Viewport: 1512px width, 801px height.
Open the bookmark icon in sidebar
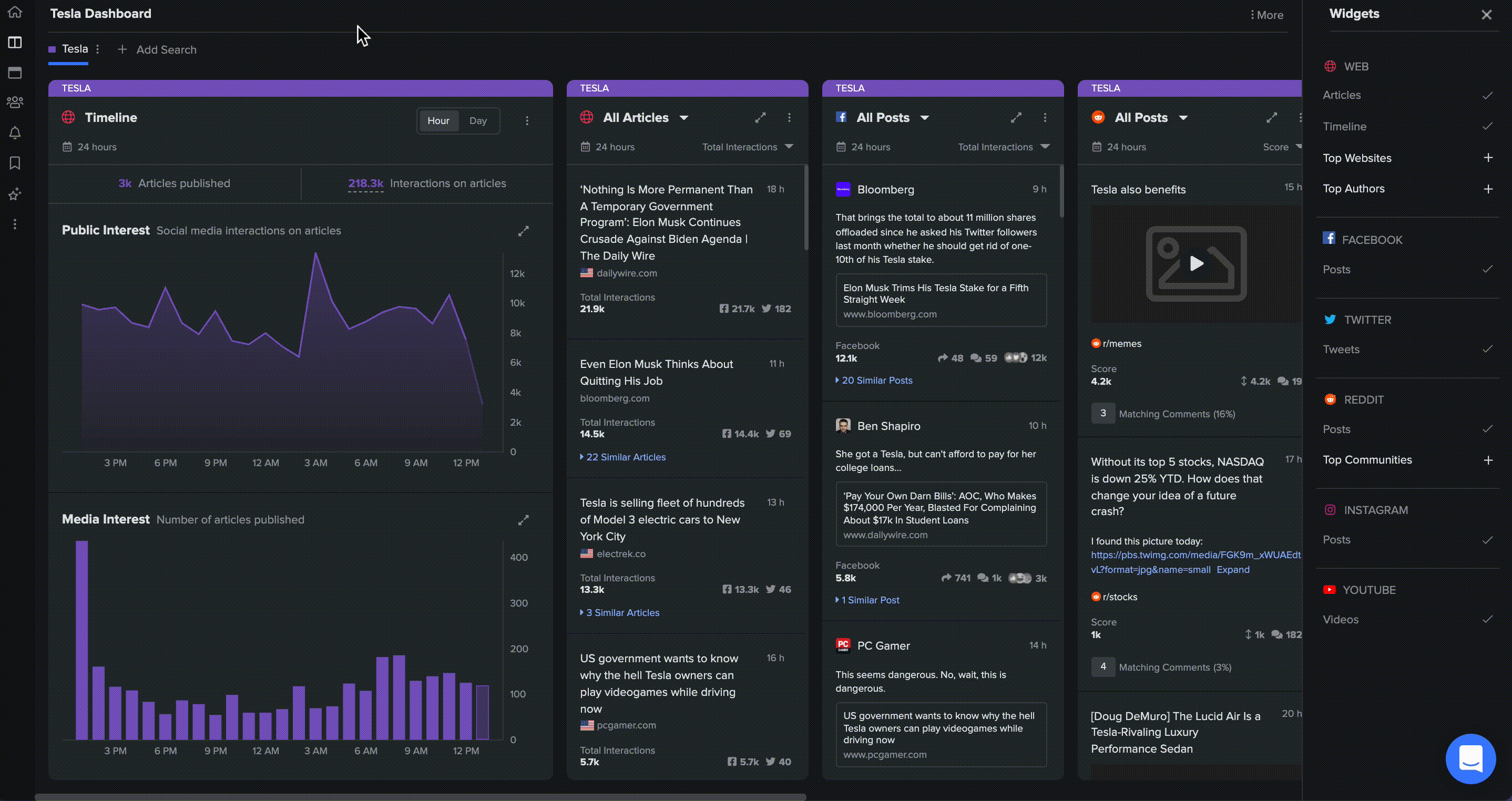pyautogui.click(x=15, y=163)
